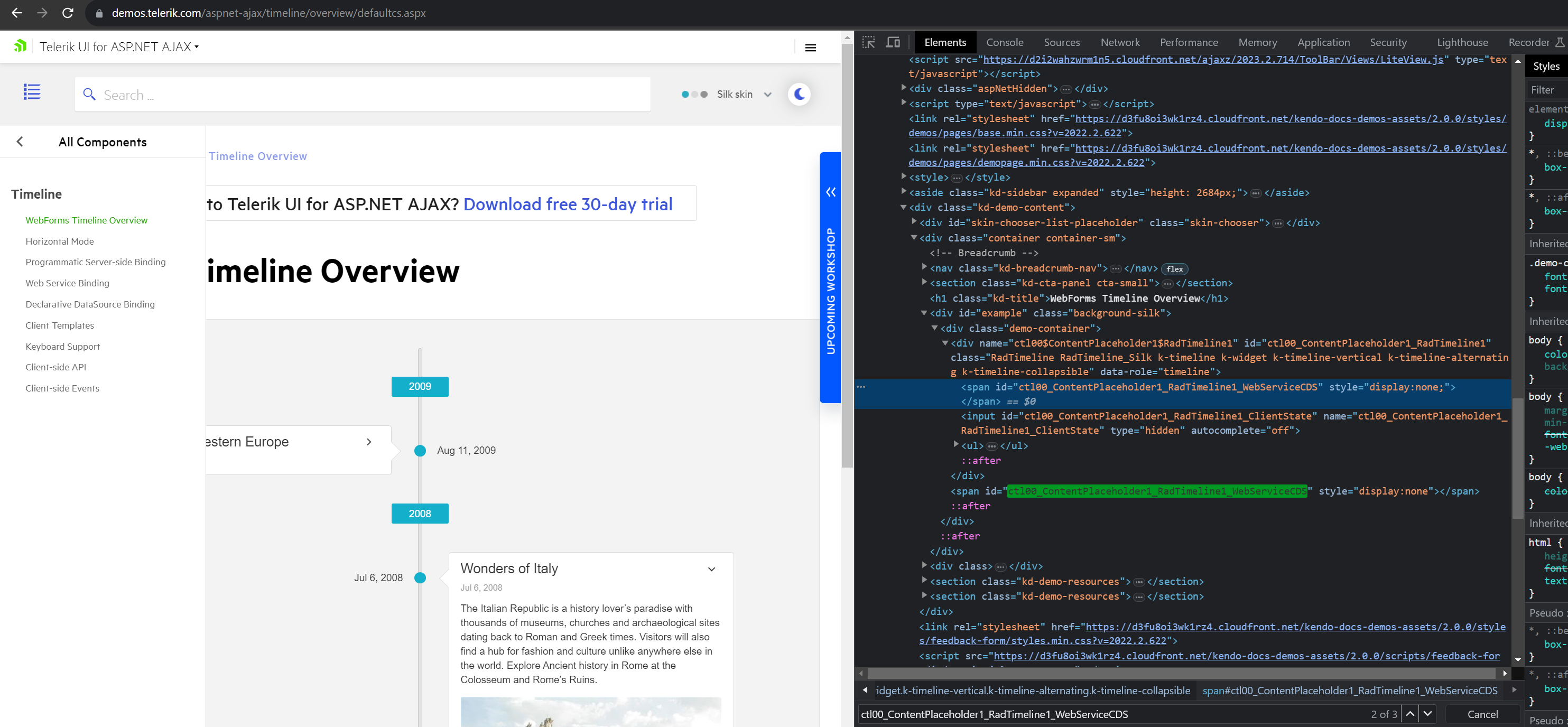The height and width of the screenshot is (727, 1568).
Task: Toggle dark mode with the moon icon
Action: click(799, 94)
